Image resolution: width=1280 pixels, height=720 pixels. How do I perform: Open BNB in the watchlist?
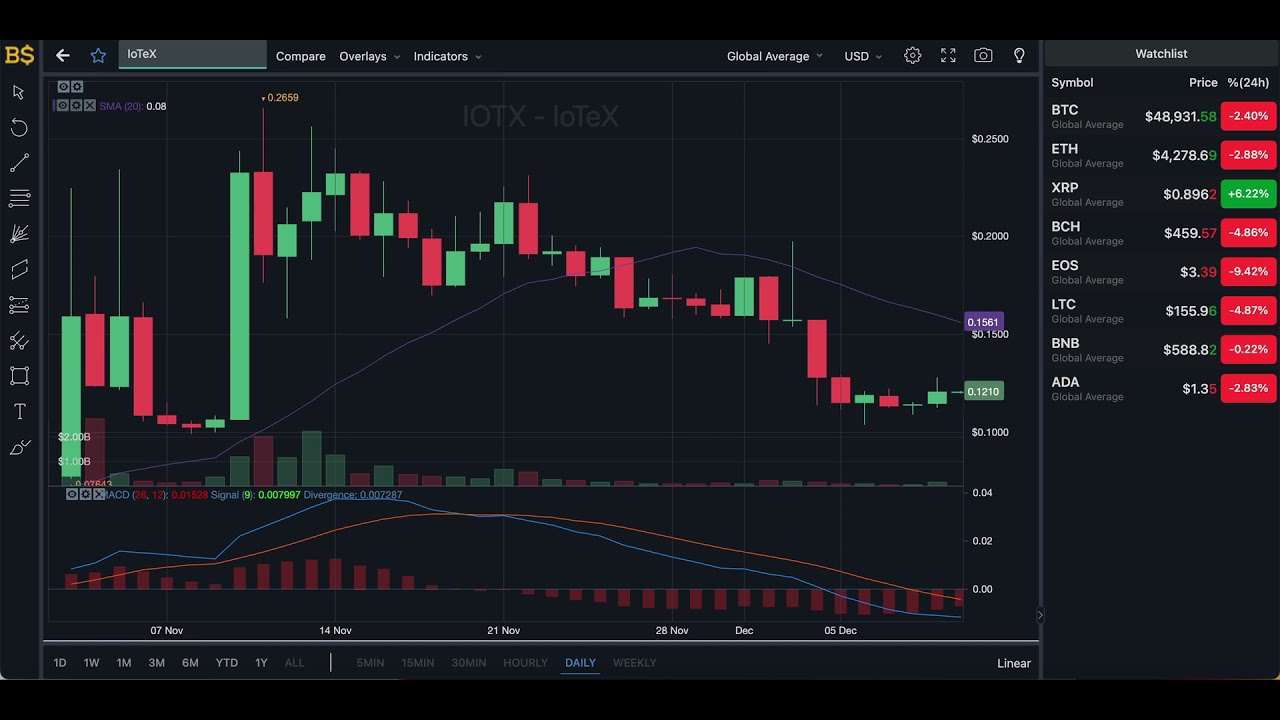(x=1162, y=350)
